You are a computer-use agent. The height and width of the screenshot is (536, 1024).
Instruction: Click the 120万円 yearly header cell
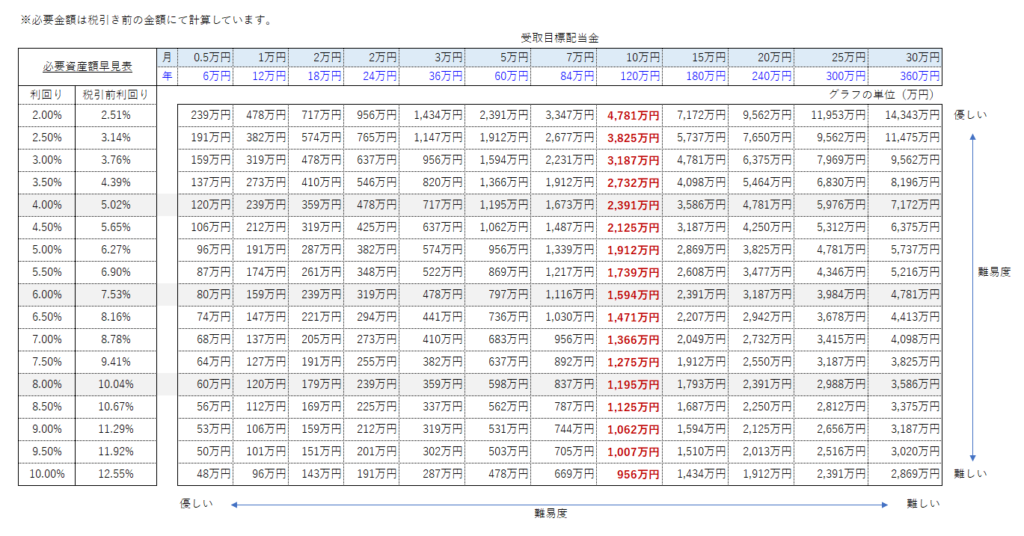(x=633, y=76)
